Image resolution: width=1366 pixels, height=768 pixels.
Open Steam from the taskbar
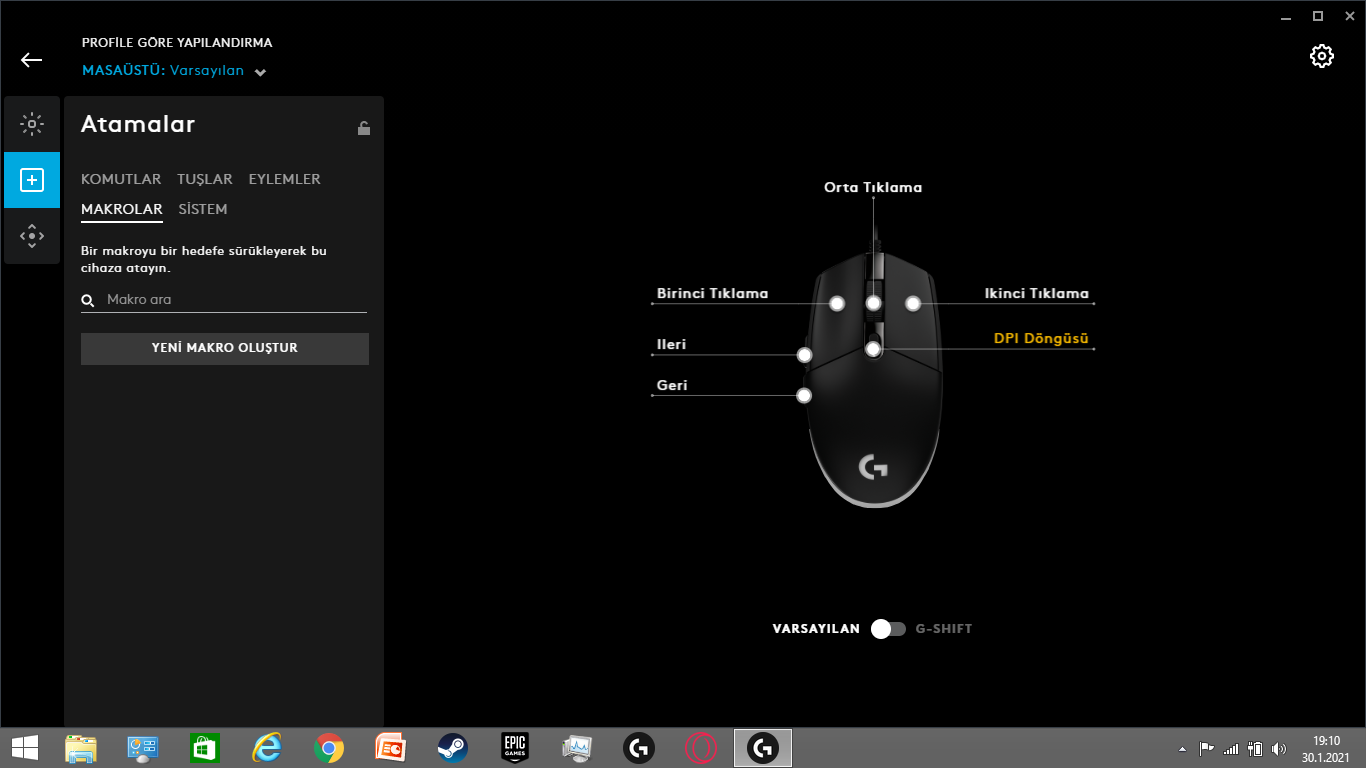(452, 747)
